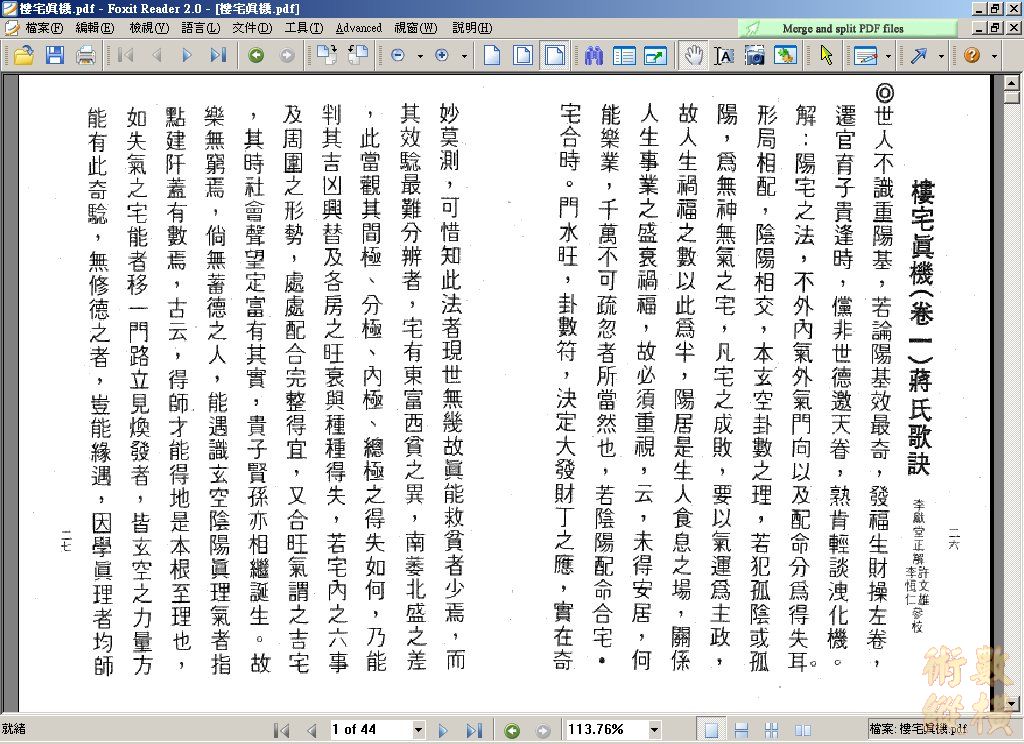
Task: Print the document via the printer icon
Action: (x=86, y=56)
